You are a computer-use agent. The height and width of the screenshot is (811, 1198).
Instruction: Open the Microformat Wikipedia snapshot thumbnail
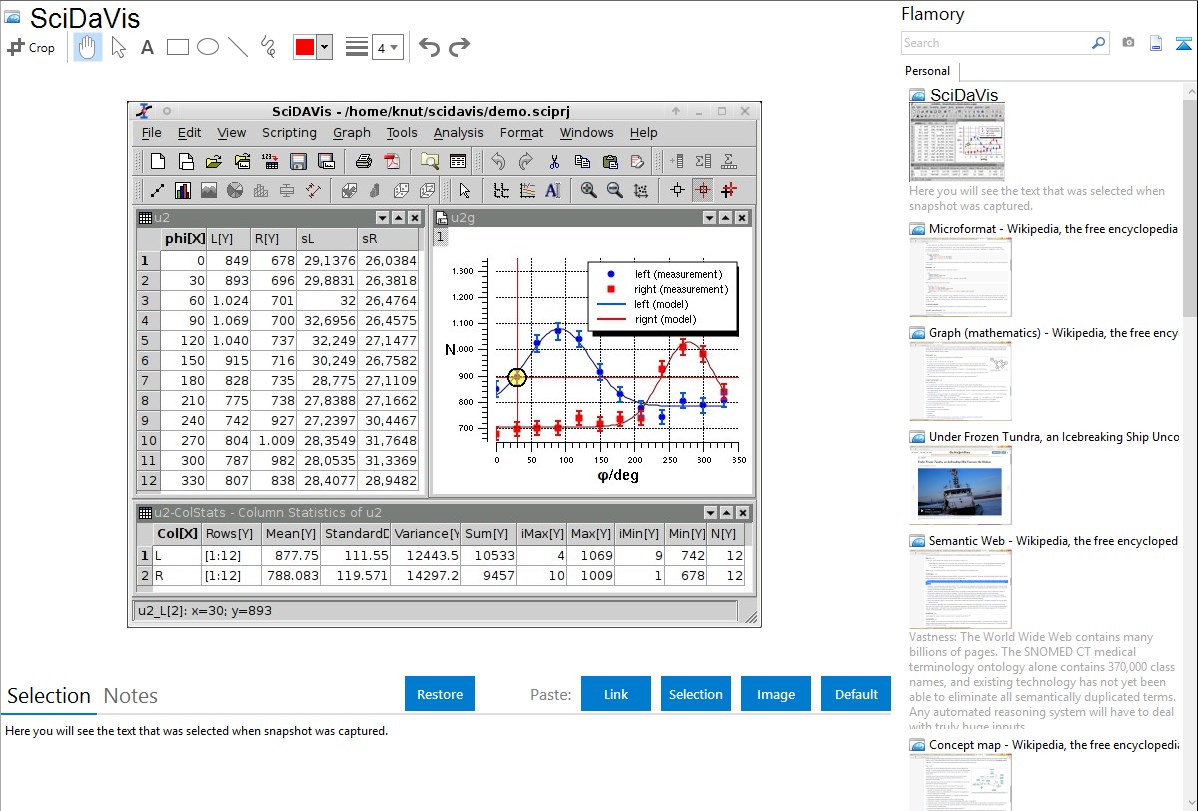(960, 277)
